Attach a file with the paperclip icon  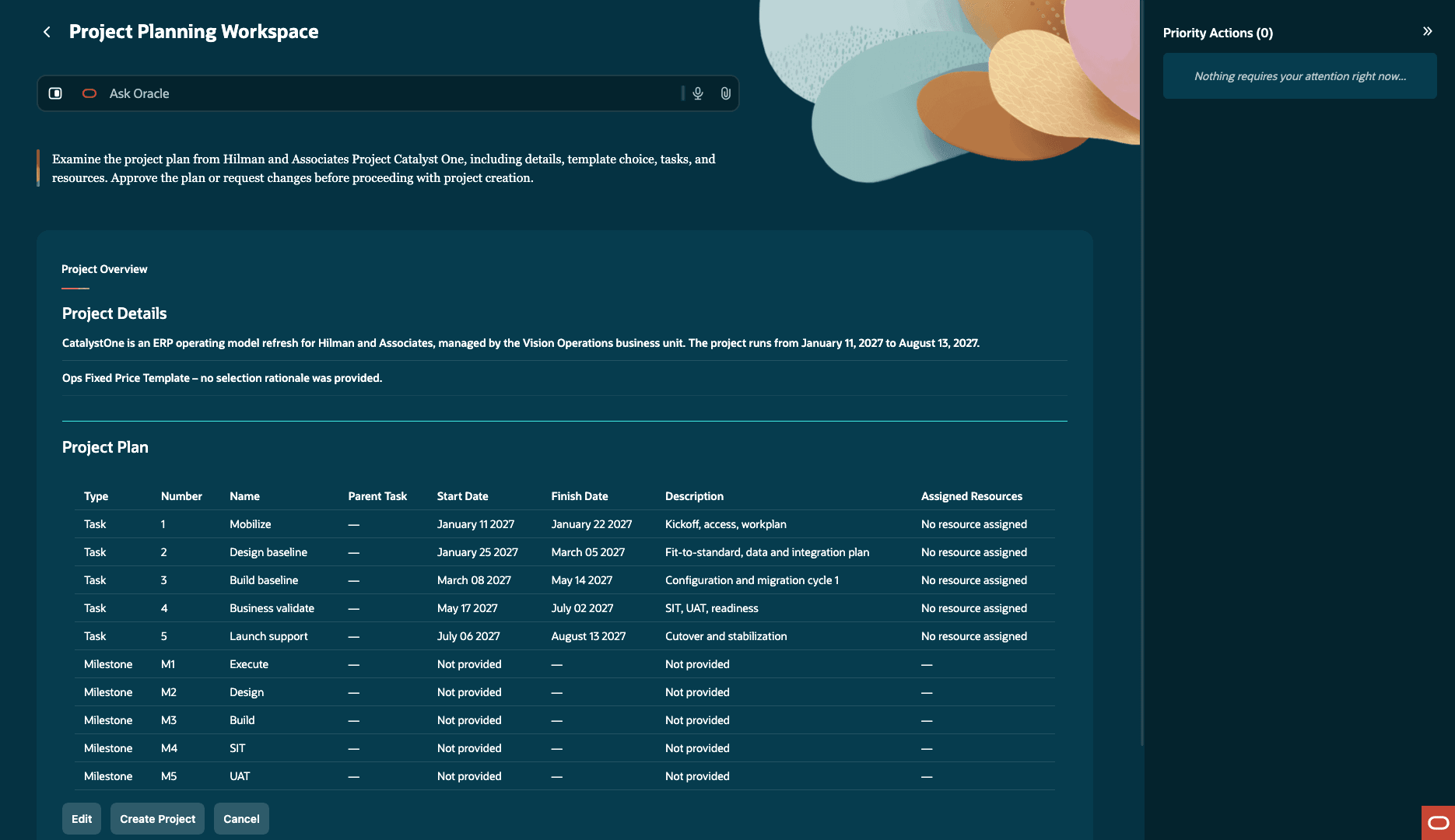(725, 93)
